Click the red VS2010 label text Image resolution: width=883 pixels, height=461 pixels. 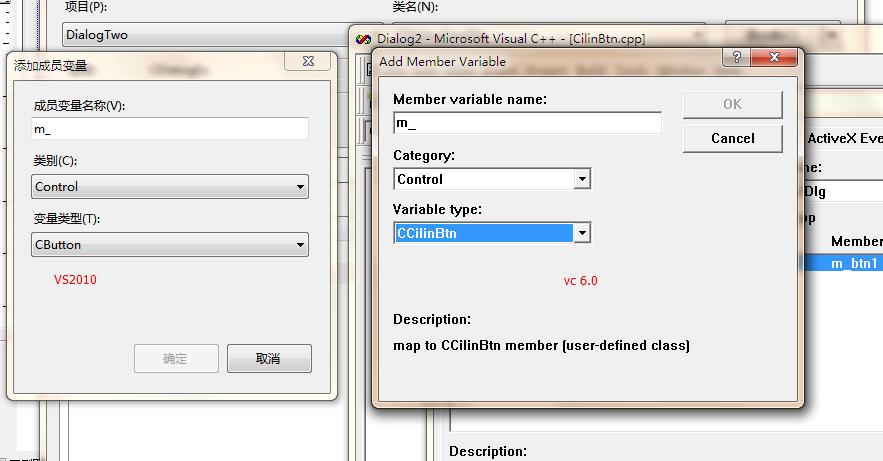(x=75, y=280)
